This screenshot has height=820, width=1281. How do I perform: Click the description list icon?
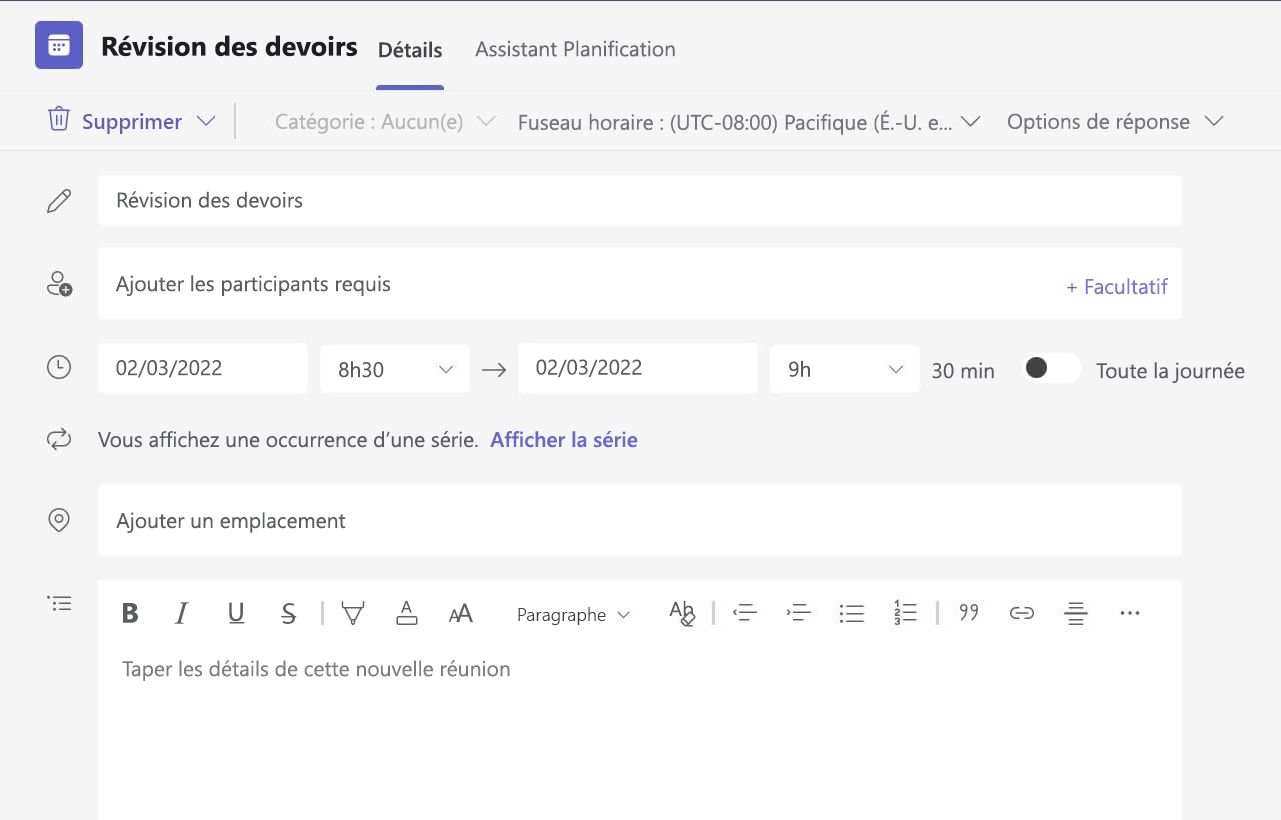(59, 603)
